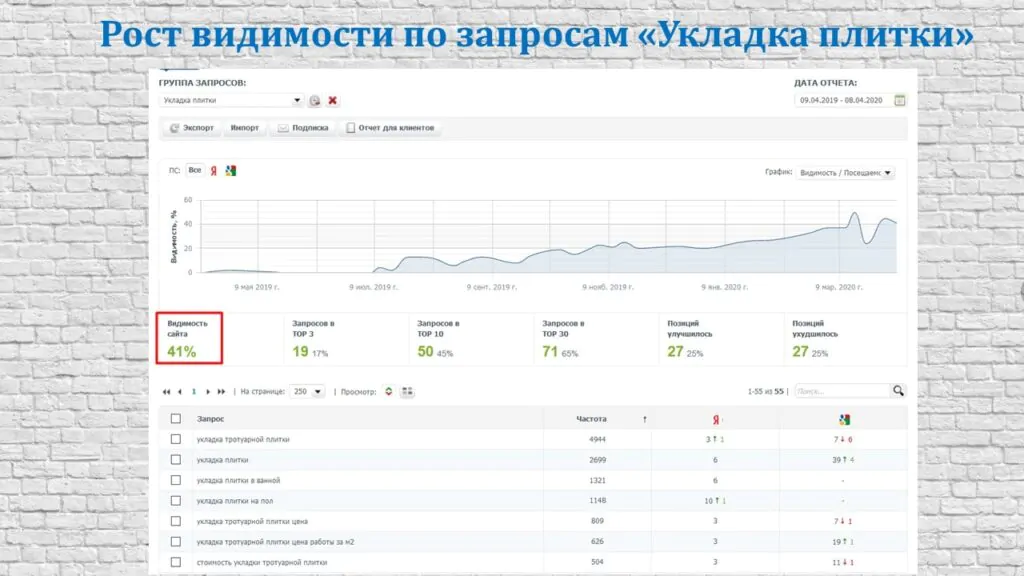The width and height of the screenshot is (1024, 576).
Task: Click the Частота column header
Action: click(592, 419)
